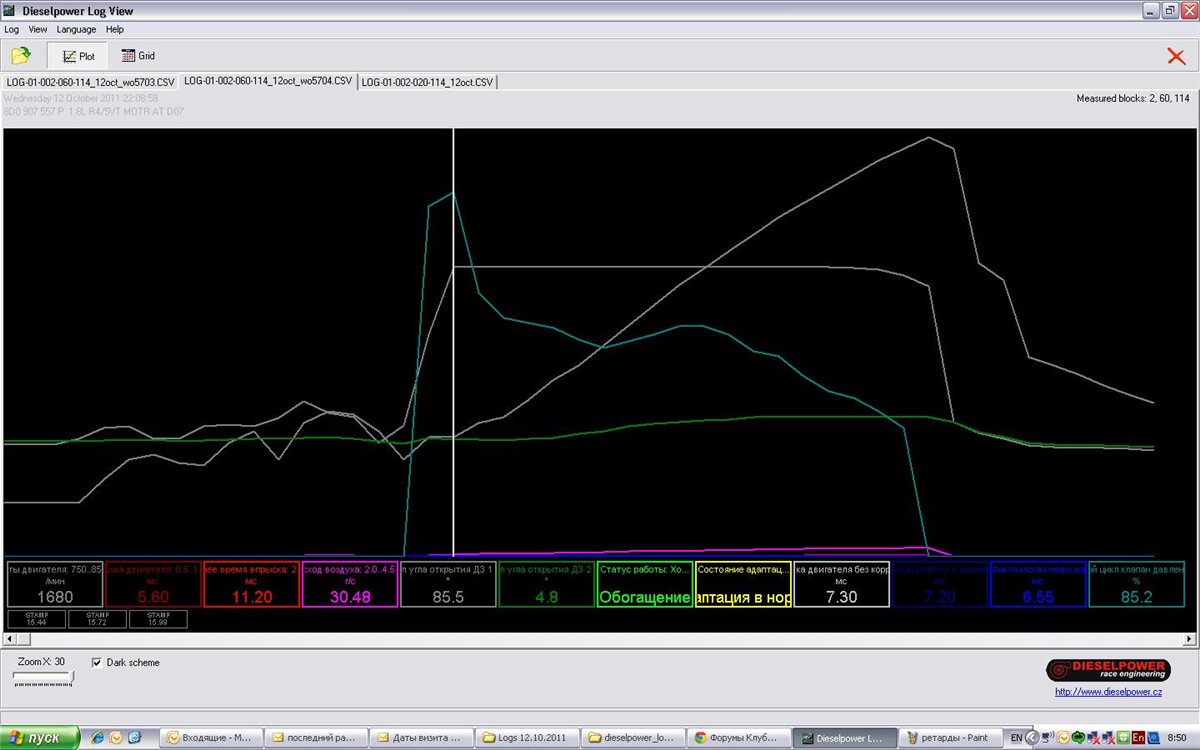
Task: Toggle the teal 85.2 % duty cycle channel box
Action: tap(1136, 584)
